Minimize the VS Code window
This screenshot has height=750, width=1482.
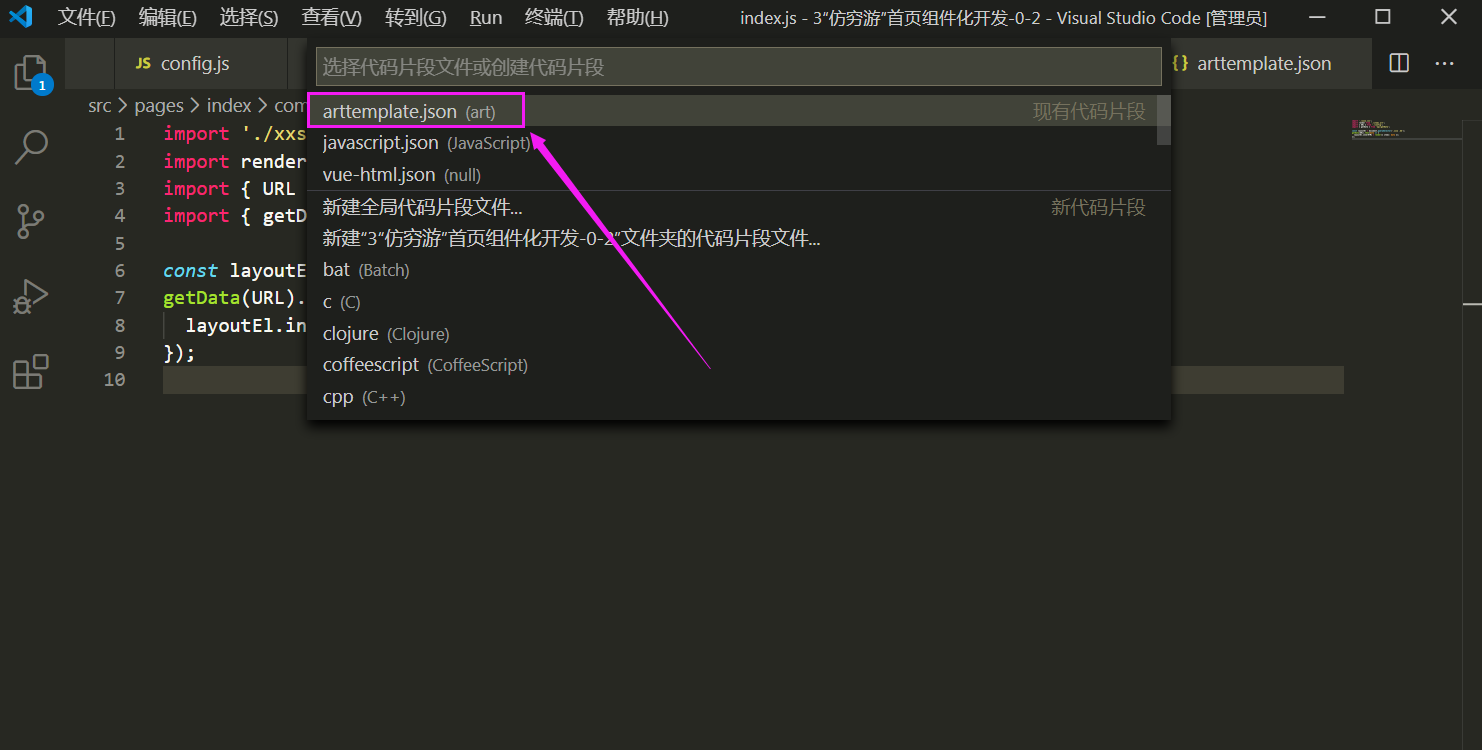tap(1316, 17)
